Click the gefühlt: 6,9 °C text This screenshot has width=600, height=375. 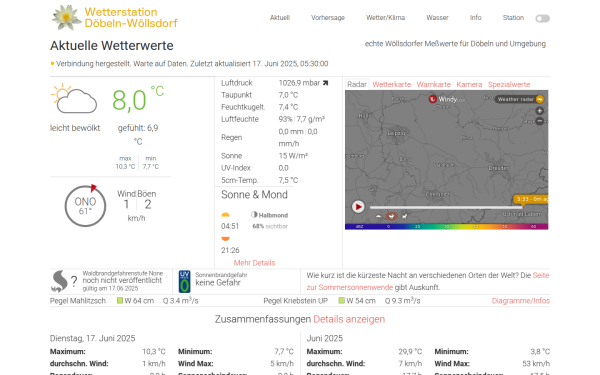coord(138,134)
